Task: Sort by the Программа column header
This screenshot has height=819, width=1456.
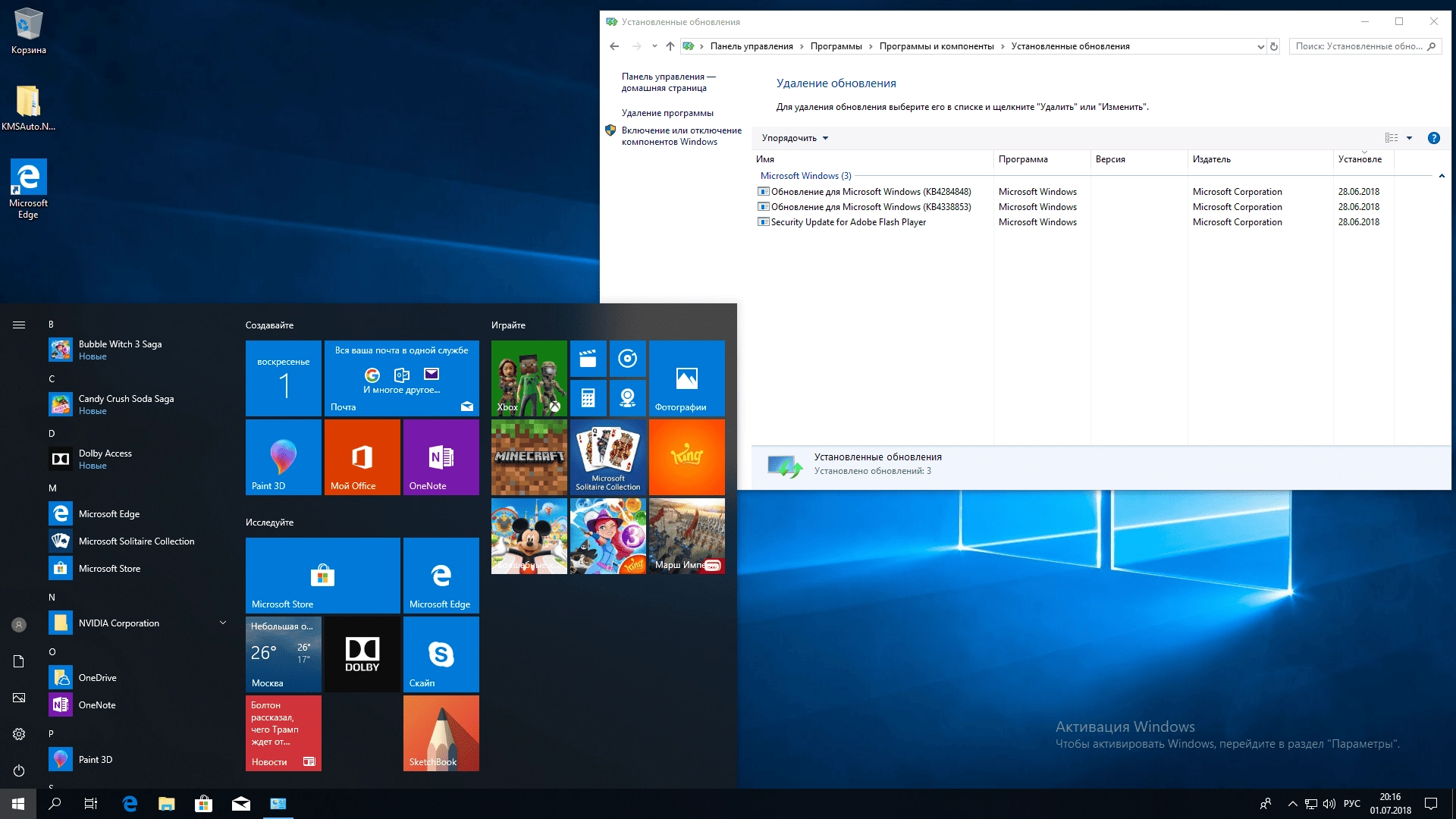Action: click(1042, 159)
